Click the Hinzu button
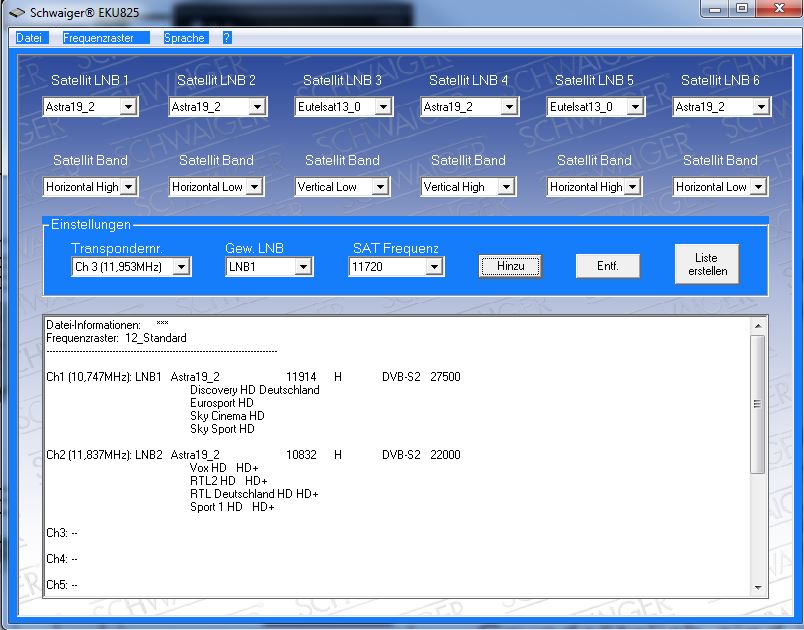 (x=511, y=266)
